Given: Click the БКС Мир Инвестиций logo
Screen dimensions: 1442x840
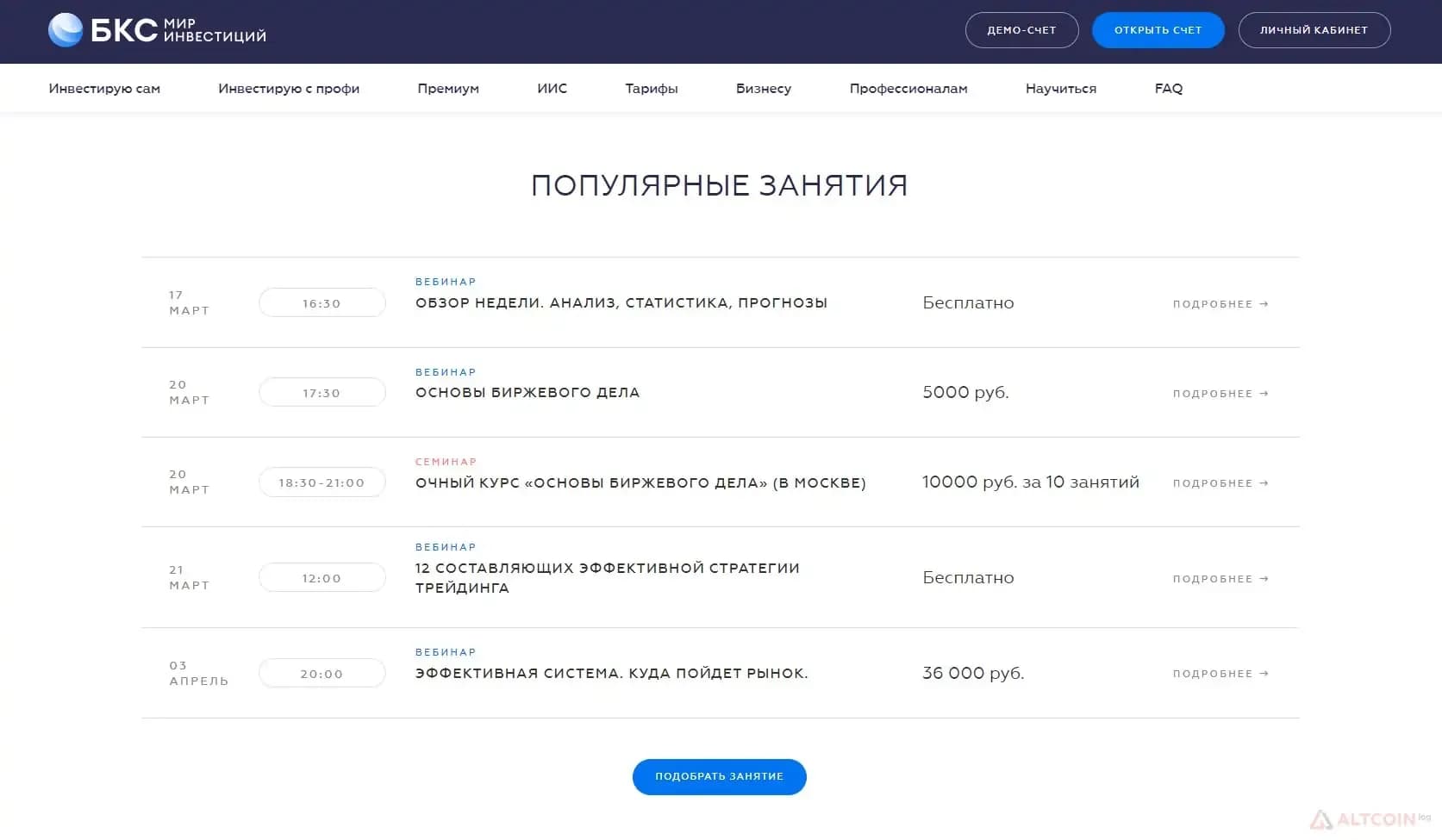Looking at the screenshot, I should coord(157,30).
